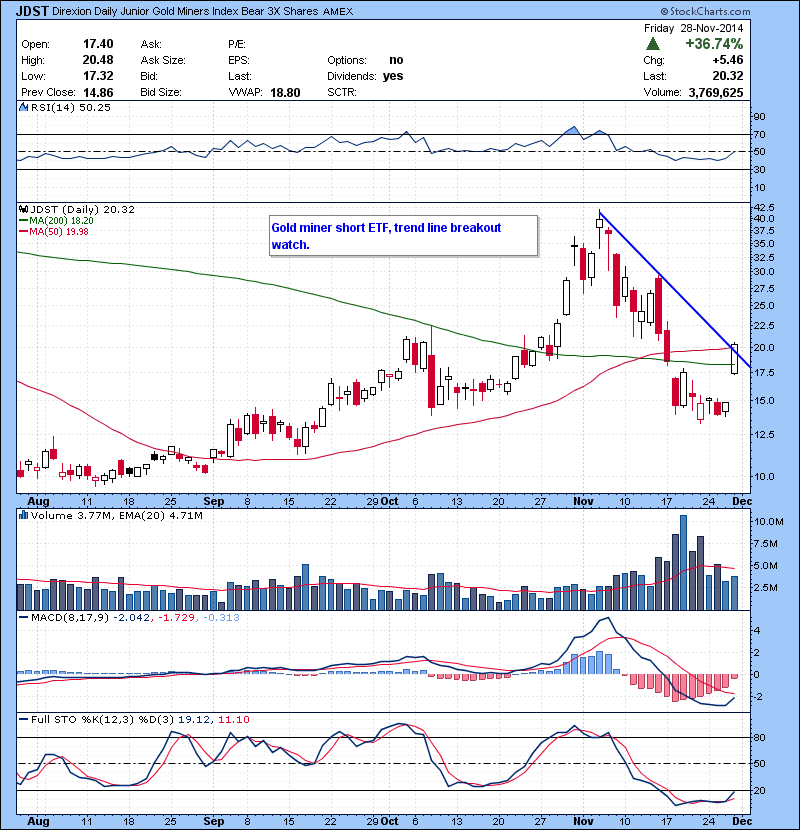Click the +36.74% percent change value
The width and height of the screenshot is (800, 830).
714,43
